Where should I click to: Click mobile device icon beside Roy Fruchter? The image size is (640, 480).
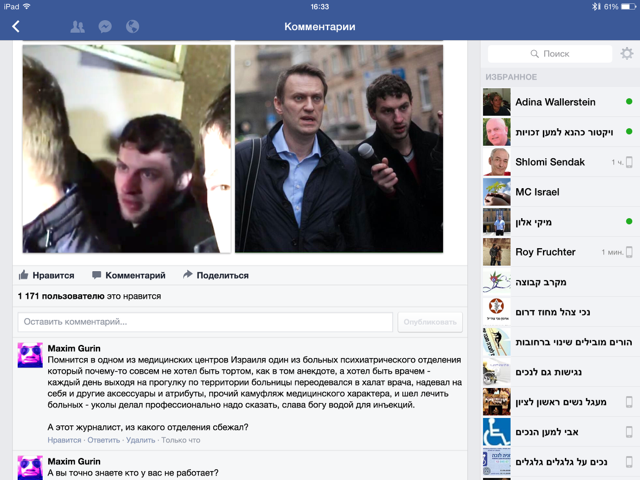pyautogui.click(x=629, y=252)
